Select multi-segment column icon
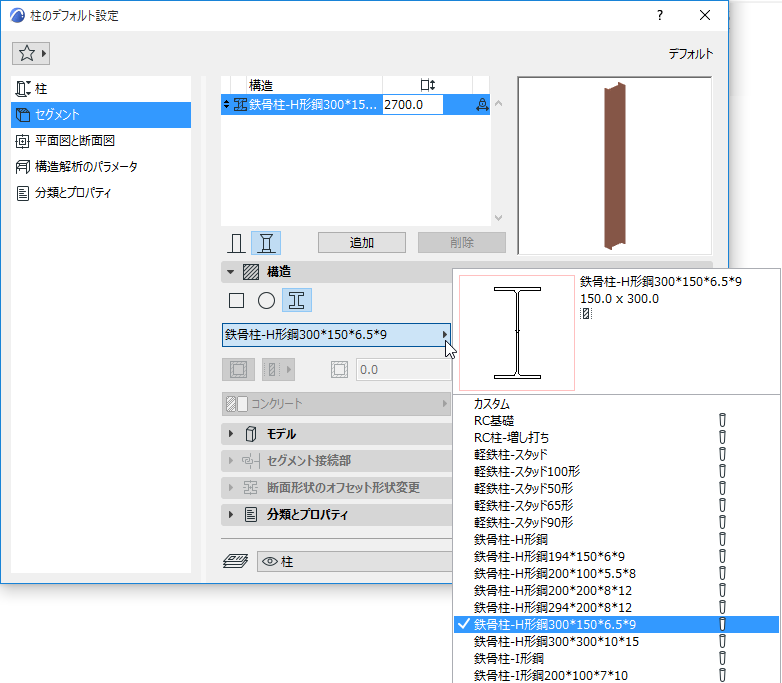782x683 pixels. coord(266,243)
